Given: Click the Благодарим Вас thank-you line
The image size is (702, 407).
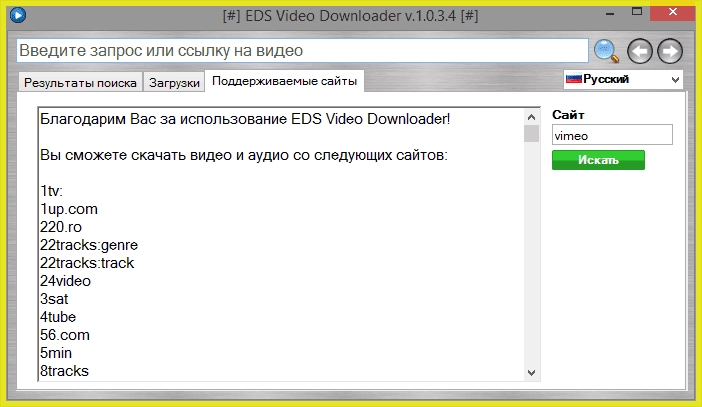Looking at the screenshot, I should pyautogui.click(x=245, y=119).
